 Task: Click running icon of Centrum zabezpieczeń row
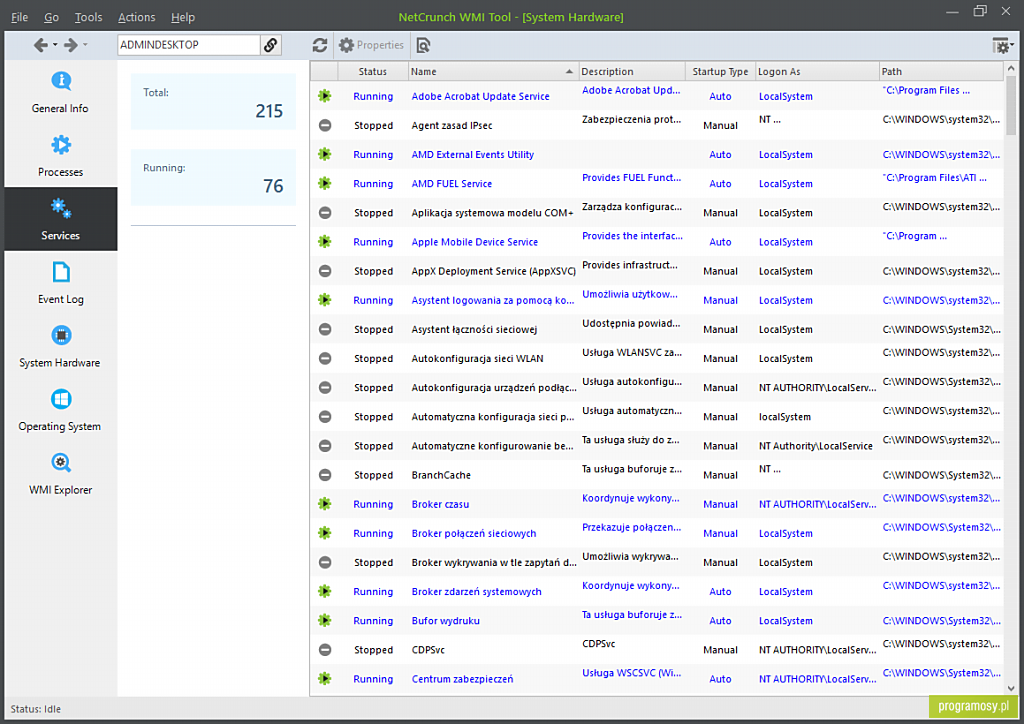325,679
